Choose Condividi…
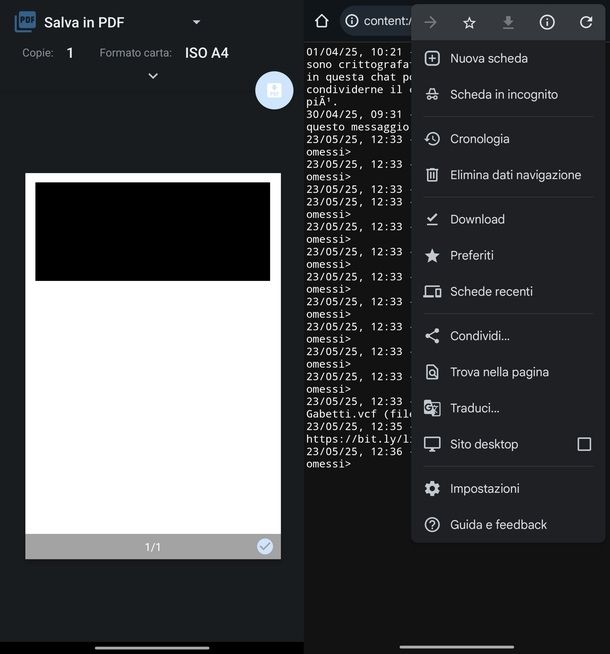Viewport: 610px width, 654px height. click(x=508, y=336)
